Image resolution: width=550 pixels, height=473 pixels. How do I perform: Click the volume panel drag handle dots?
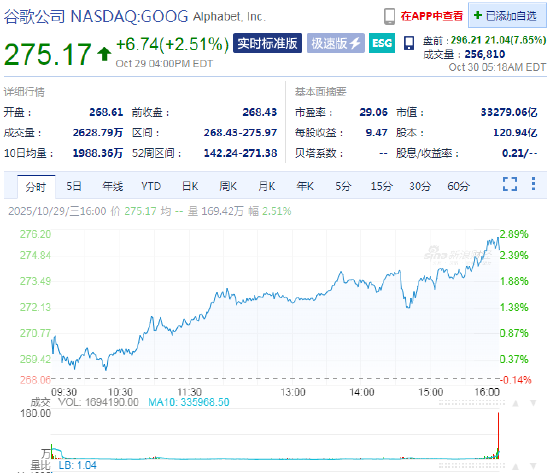pyautogui.click(x=472, y=403)
